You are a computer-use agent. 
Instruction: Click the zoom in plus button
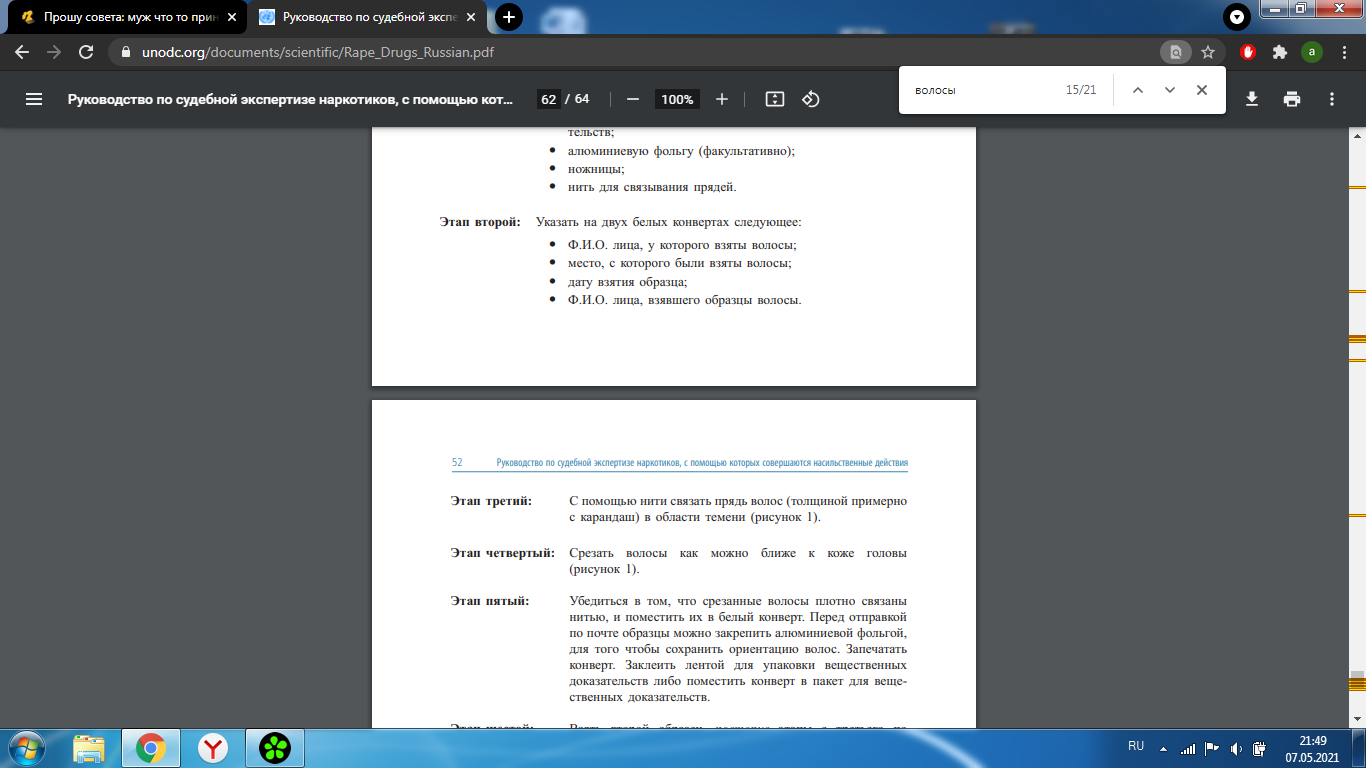click(x=722, y=99)
